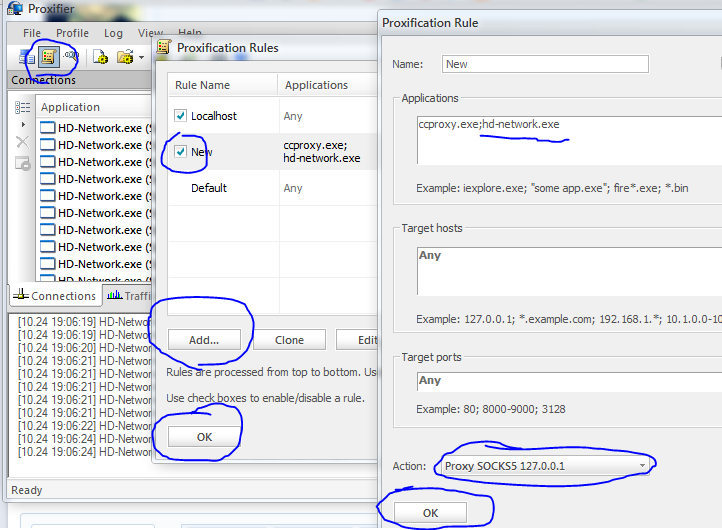The height and width of the screenshot is (530, 722).
Task: Toggle the New rule checkbox
Action: [181, 152]
